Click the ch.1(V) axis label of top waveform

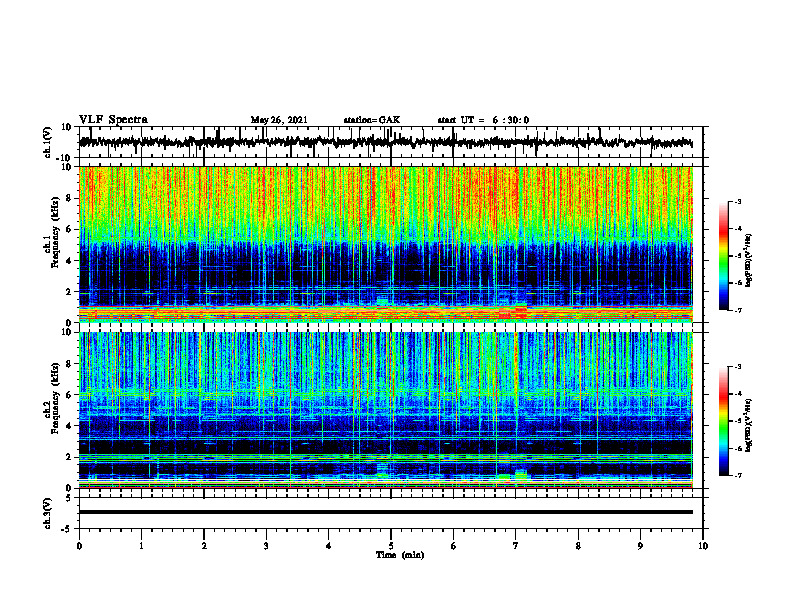coord(48,142)
